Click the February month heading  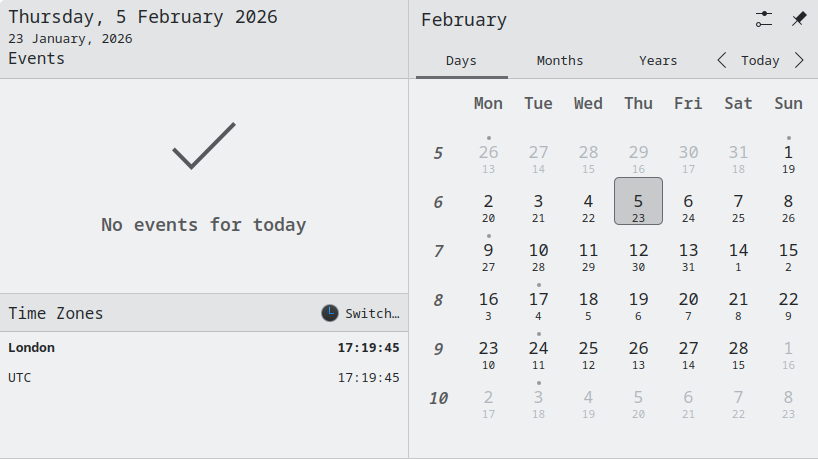(x=463, y=20)
